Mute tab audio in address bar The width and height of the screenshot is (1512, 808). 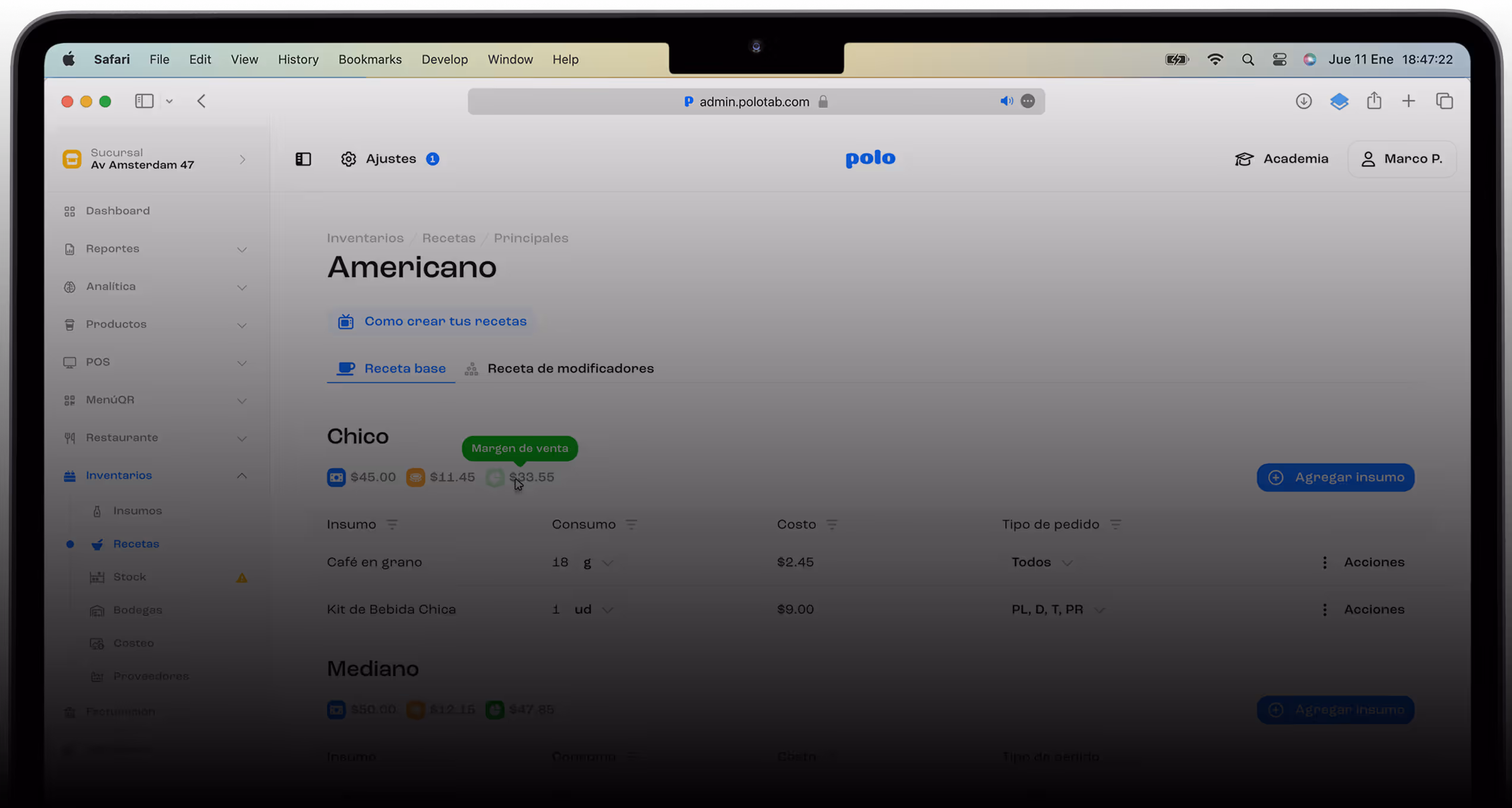[x=1006, y=102]
